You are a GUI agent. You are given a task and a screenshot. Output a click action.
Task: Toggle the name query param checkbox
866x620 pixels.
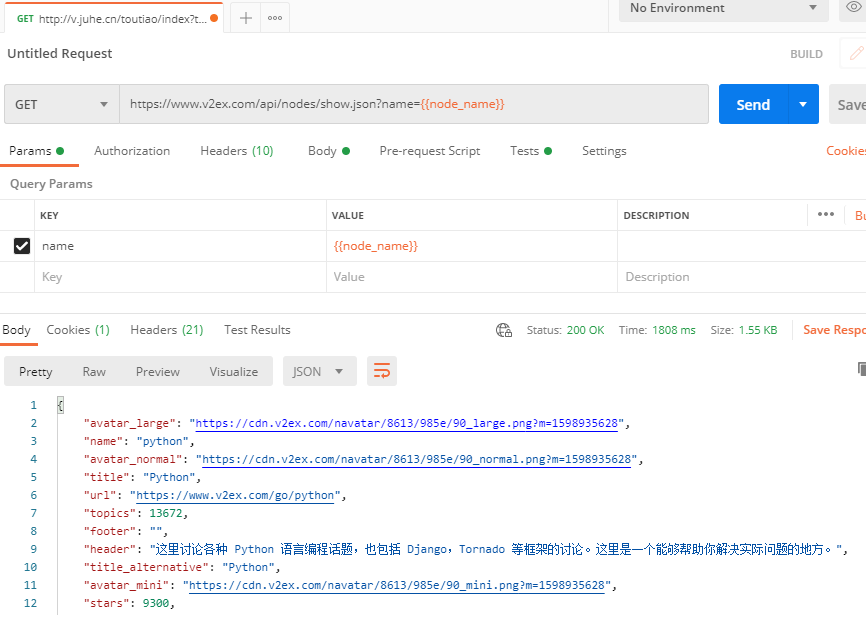pos(22,246)
